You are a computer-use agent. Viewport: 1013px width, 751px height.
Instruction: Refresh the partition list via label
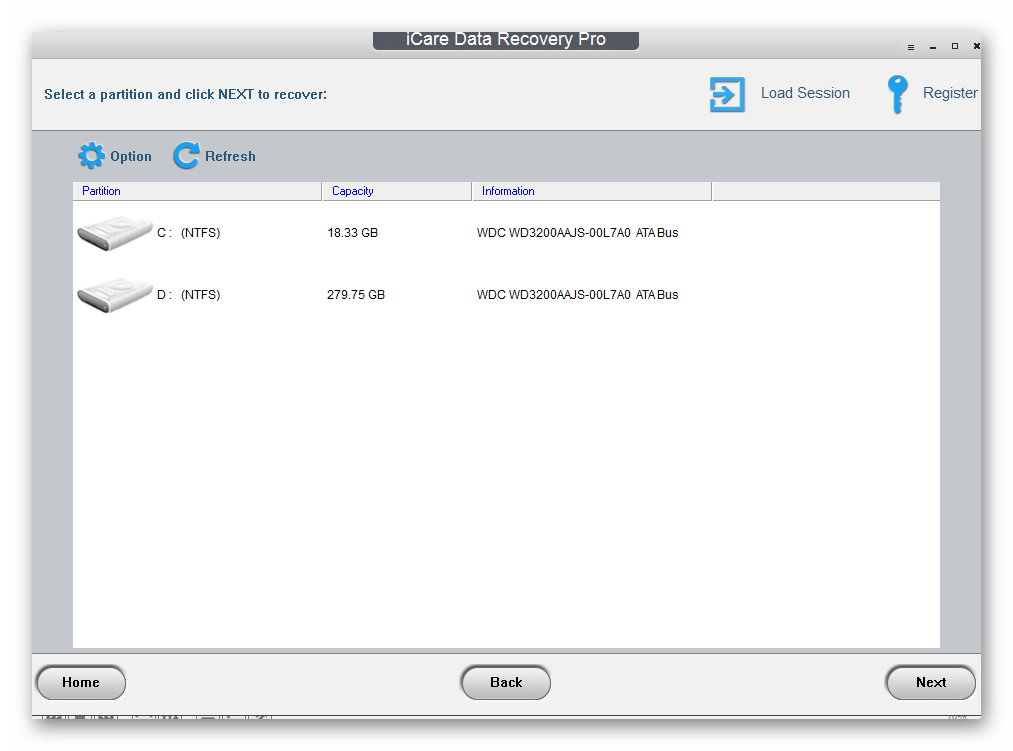tap(230, 156)
